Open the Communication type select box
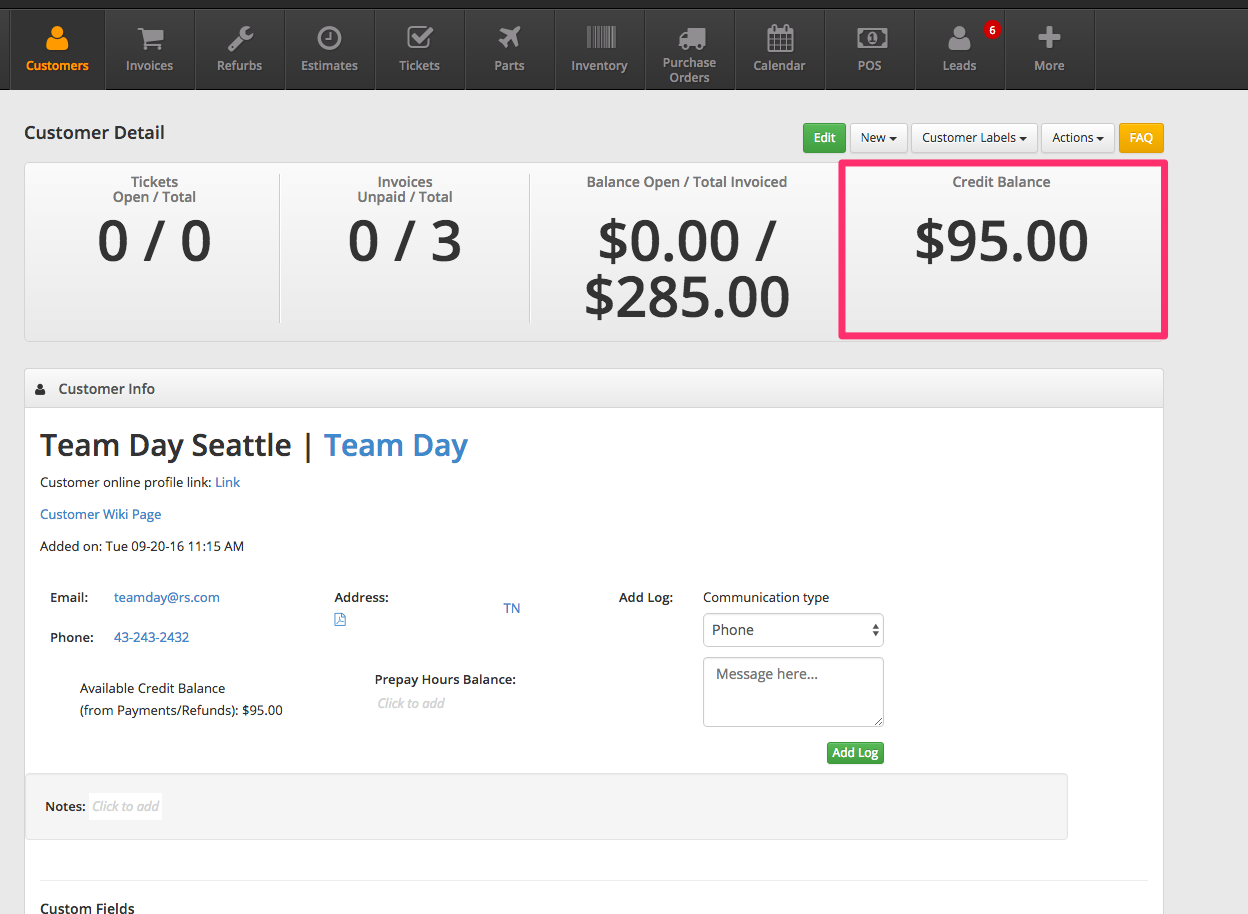Image resolution: width=1248 pixels, height=914 pixels. pos(793,630)
